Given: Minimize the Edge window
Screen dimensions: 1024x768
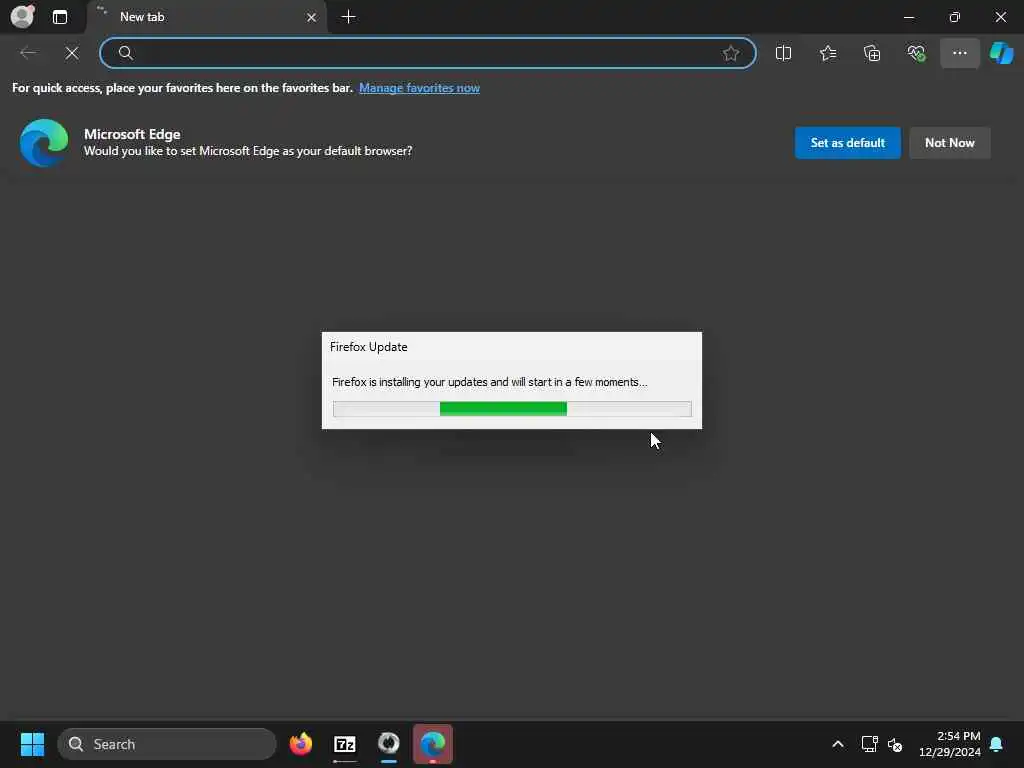Looking at the screenshot, I should [x=908, y=17].
